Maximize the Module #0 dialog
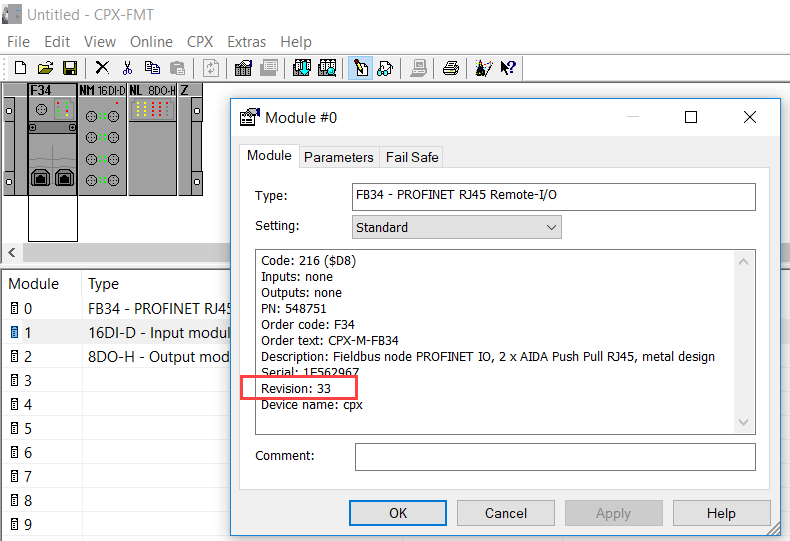This screenshot has width=790, height=541. (691, 117)
